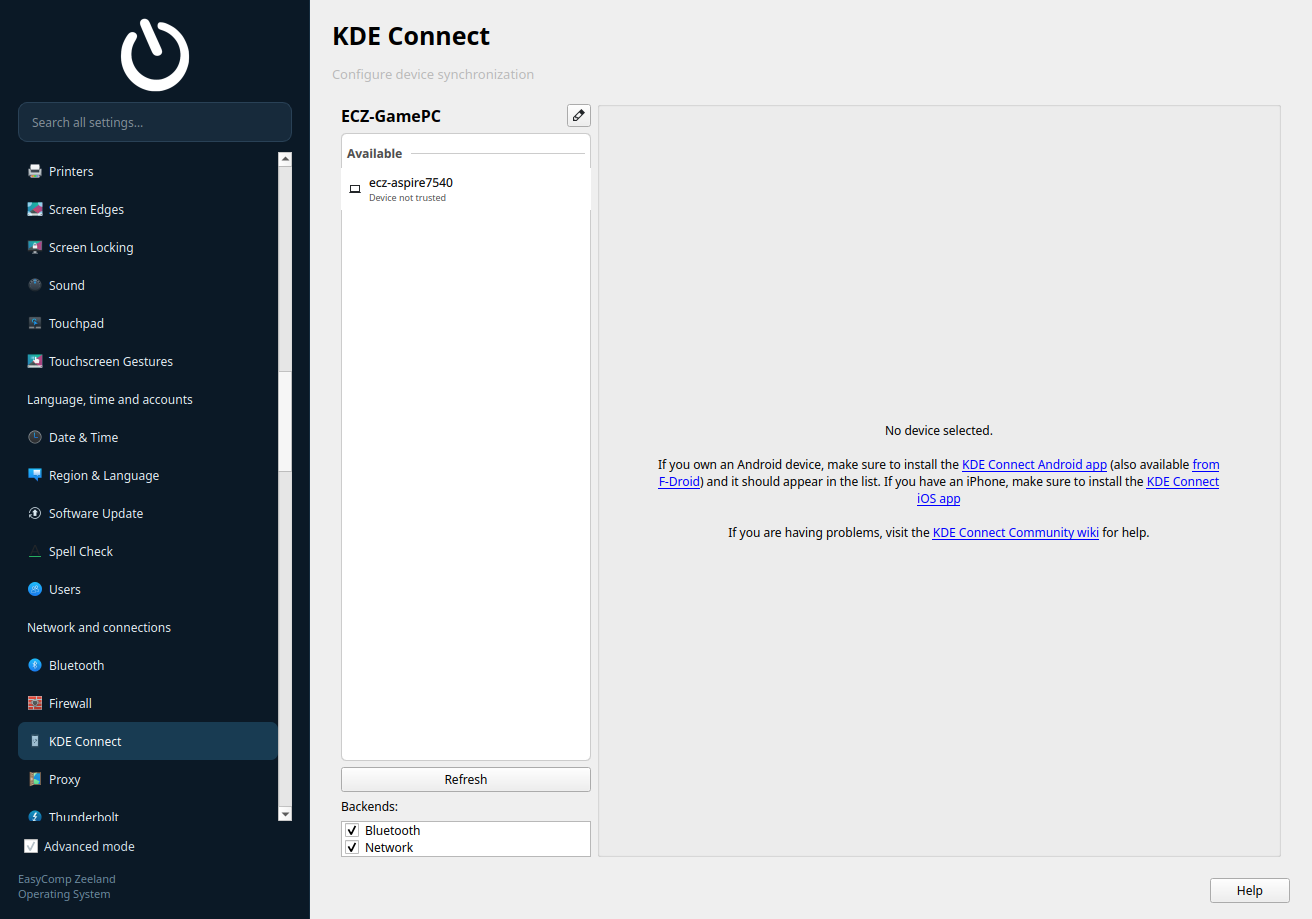1312x919 pixels.
Task: Click the Refresh button
Action: [466, 779]
